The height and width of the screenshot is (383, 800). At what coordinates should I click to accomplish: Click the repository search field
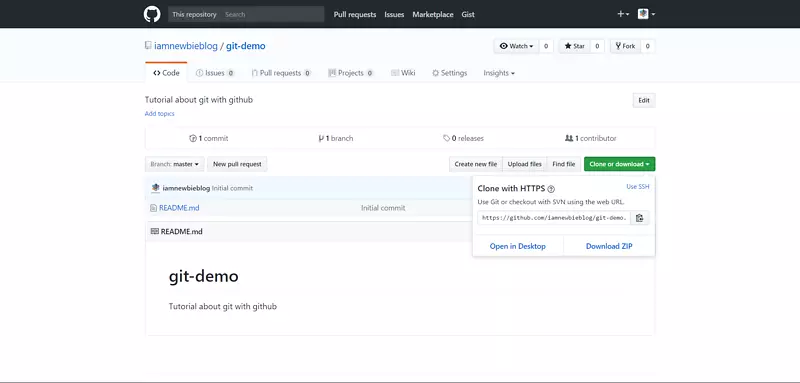246,14
